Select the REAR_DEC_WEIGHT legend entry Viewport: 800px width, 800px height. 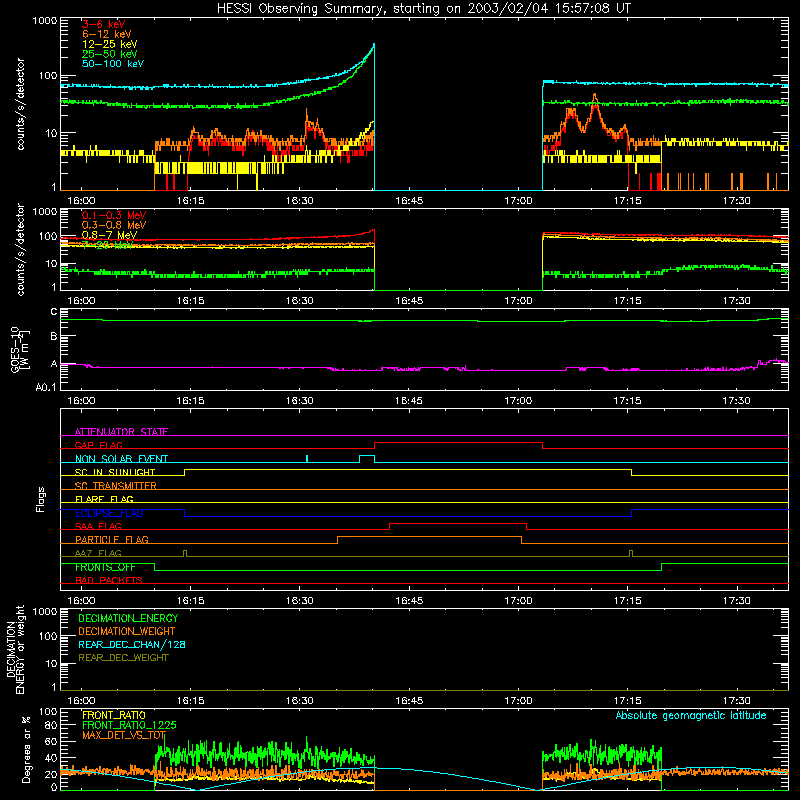123,658
